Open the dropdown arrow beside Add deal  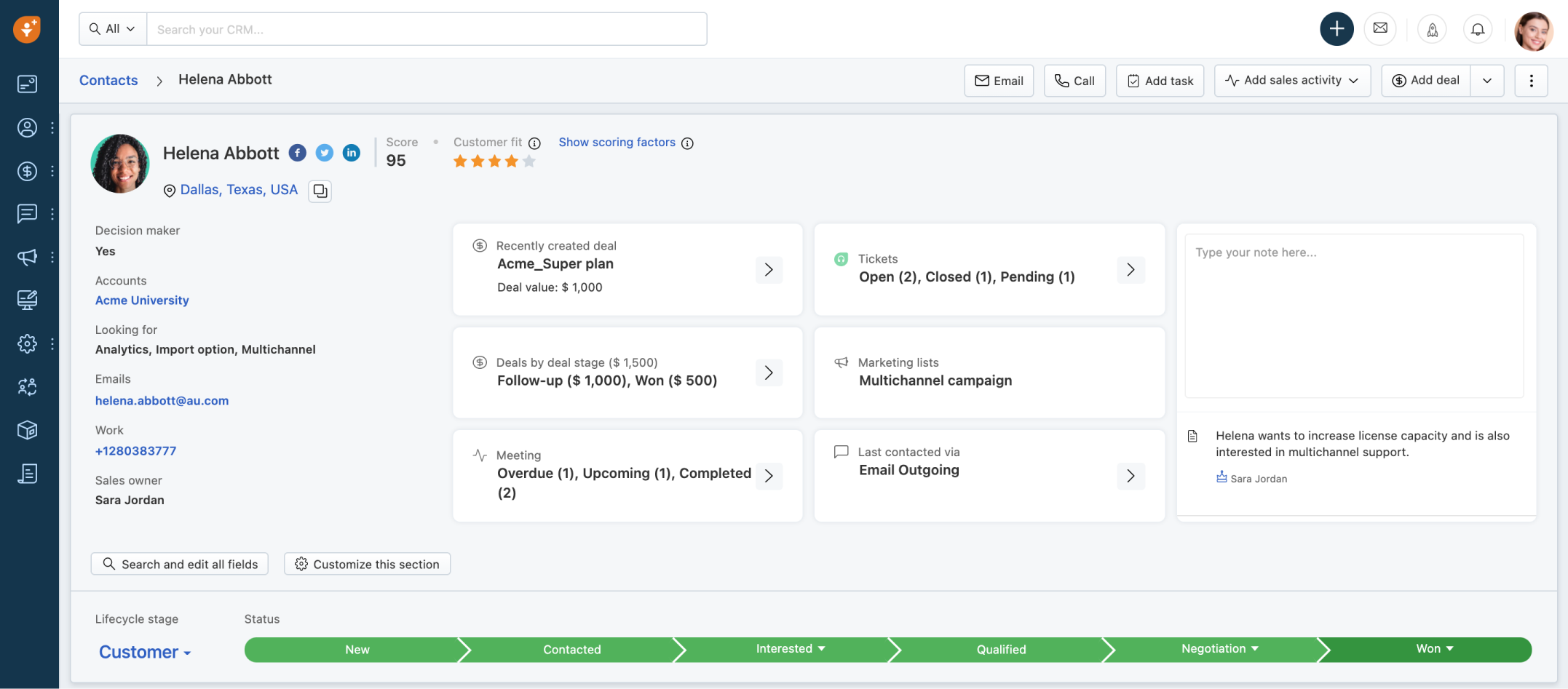pos(1487,80)
